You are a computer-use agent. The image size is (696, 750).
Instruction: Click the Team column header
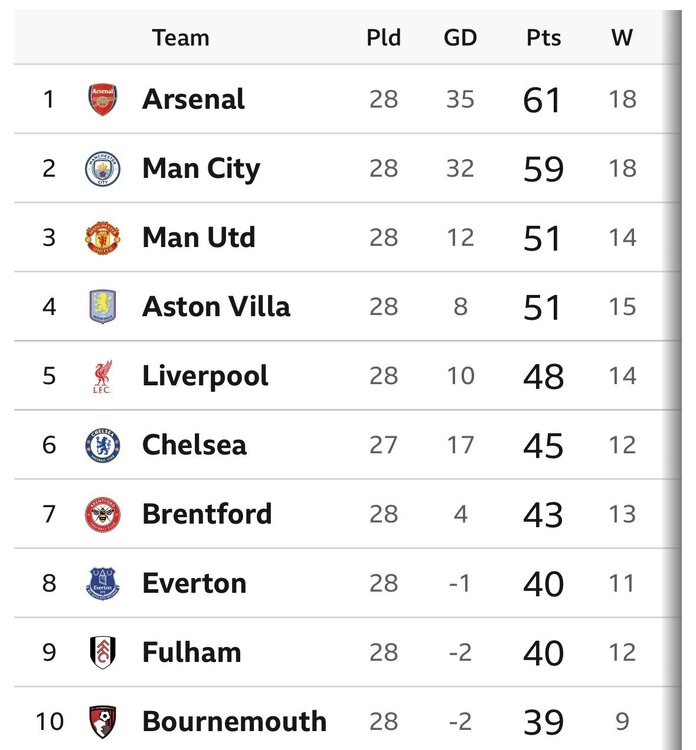coord(181,38)
